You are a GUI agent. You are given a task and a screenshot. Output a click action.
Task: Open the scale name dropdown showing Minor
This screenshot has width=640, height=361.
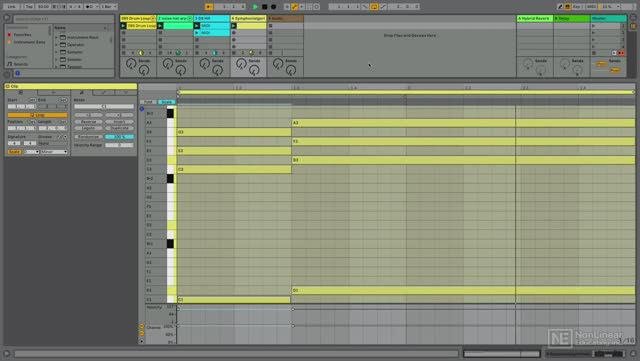tap(53, 152)
